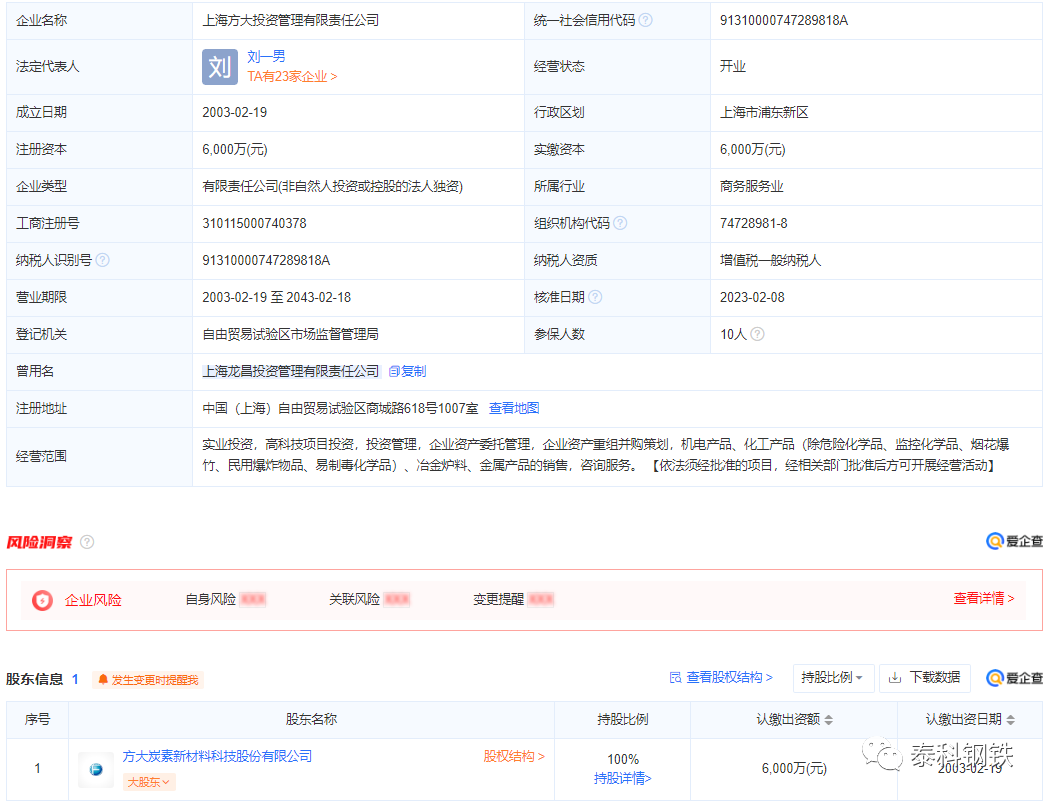Click help icon beside 核准日期

point(594,297)
